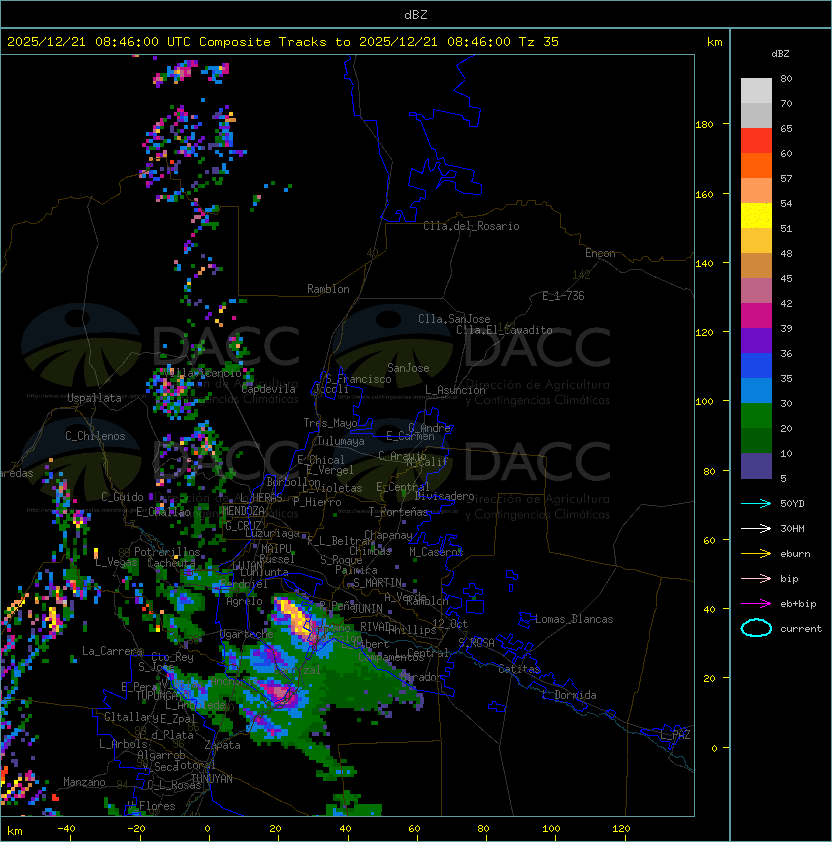832x842 pixels.
Task: Click the C_Guido place label
Action: 122,497
